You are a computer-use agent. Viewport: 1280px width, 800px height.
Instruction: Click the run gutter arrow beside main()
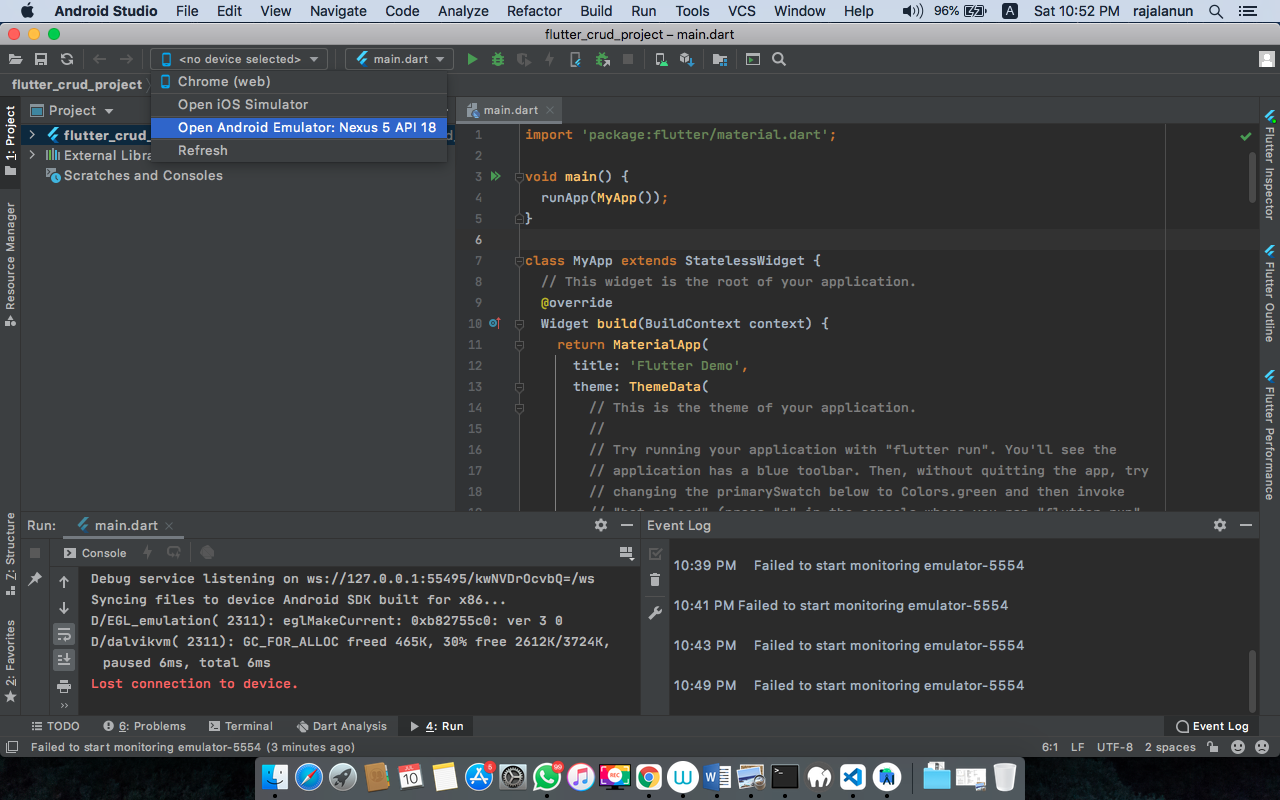point(495,177)
